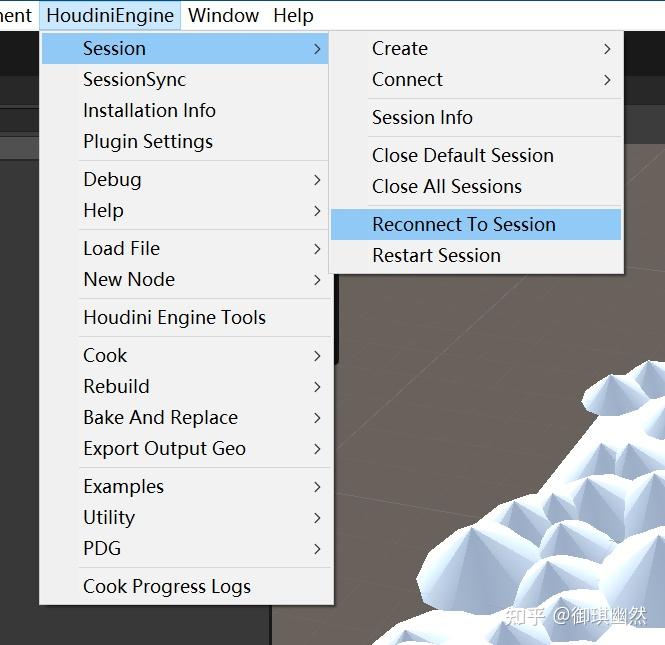Open Cook Progress Logs

pos(167,586)
